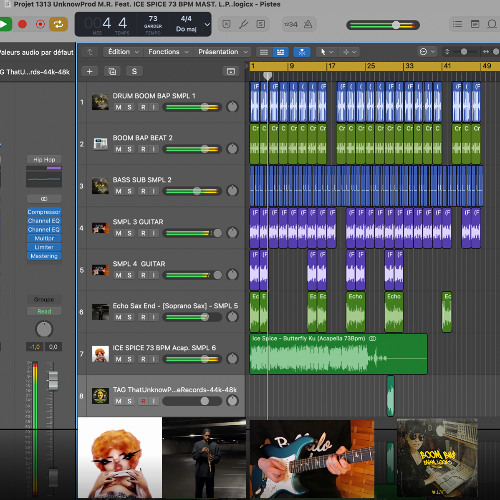Click the track header configuration icon

point(231,71)
